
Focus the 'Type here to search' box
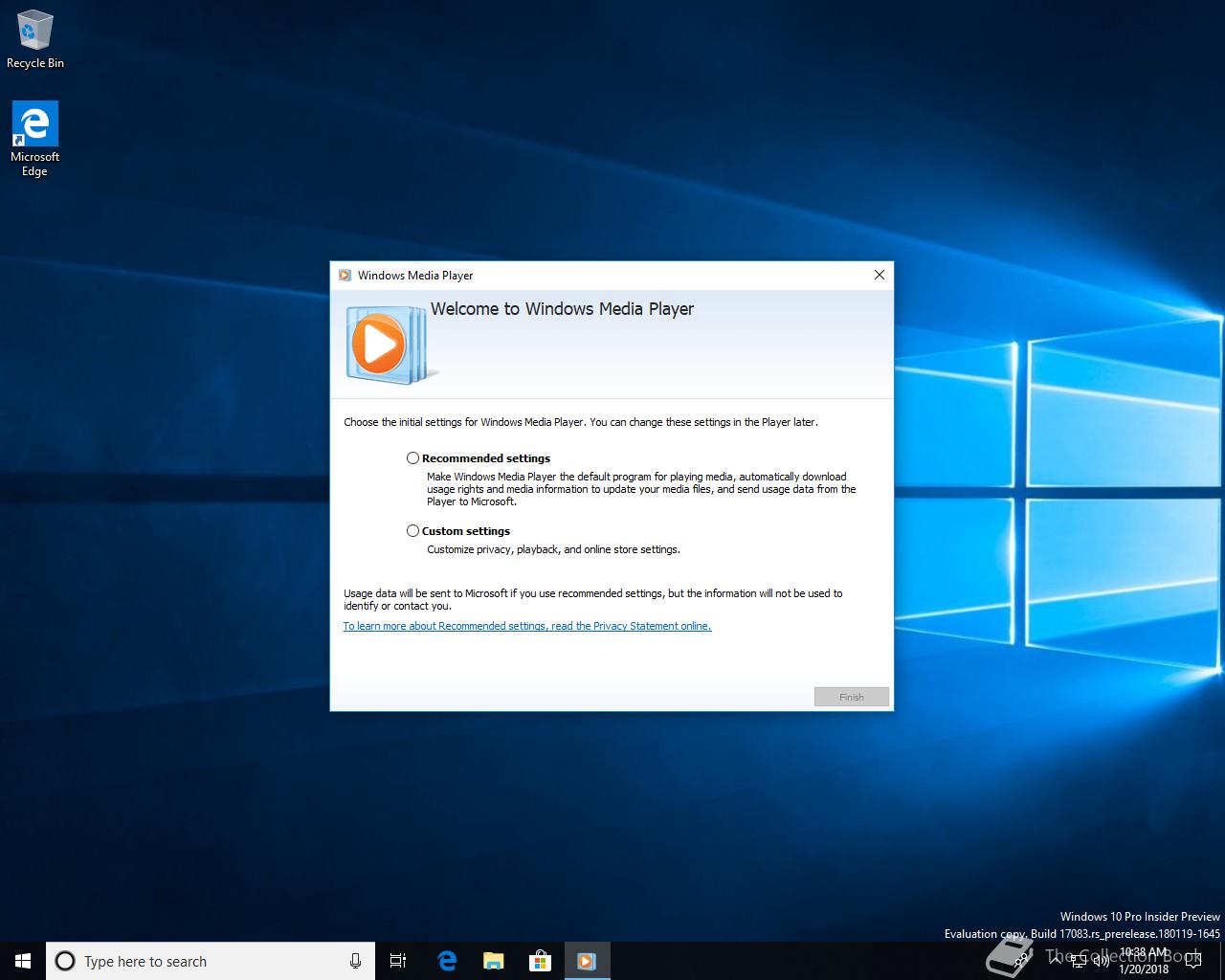211,961
